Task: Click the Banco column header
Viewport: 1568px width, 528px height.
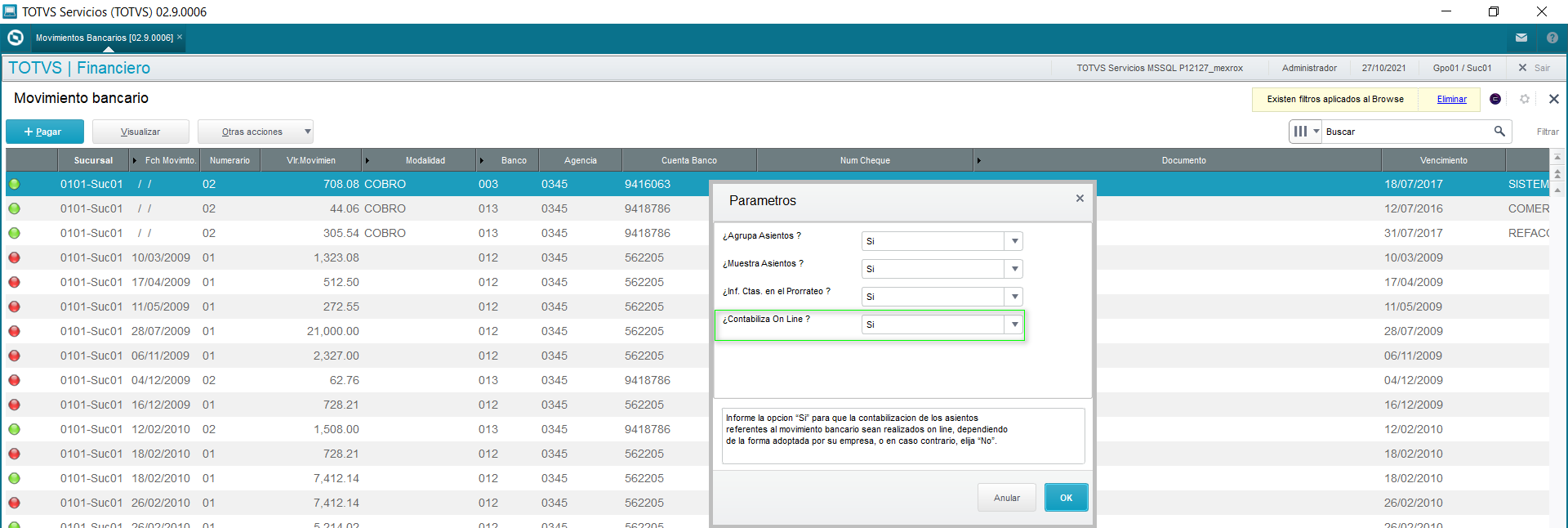Action: (x=514, y=160)
